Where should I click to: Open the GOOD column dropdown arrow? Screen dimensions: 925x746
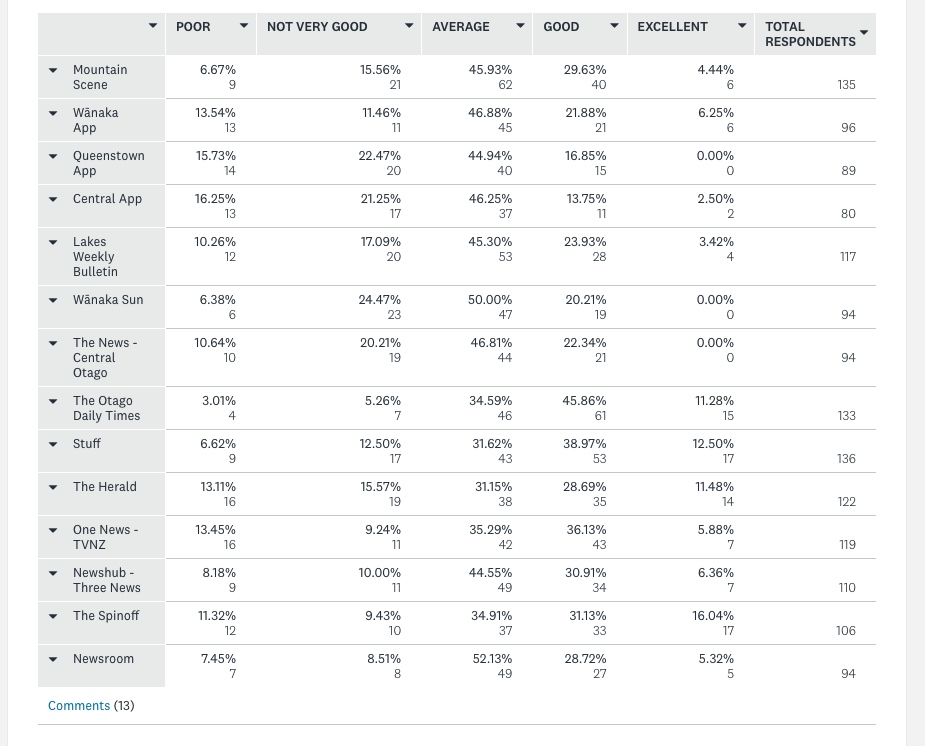tap(614, 26)
